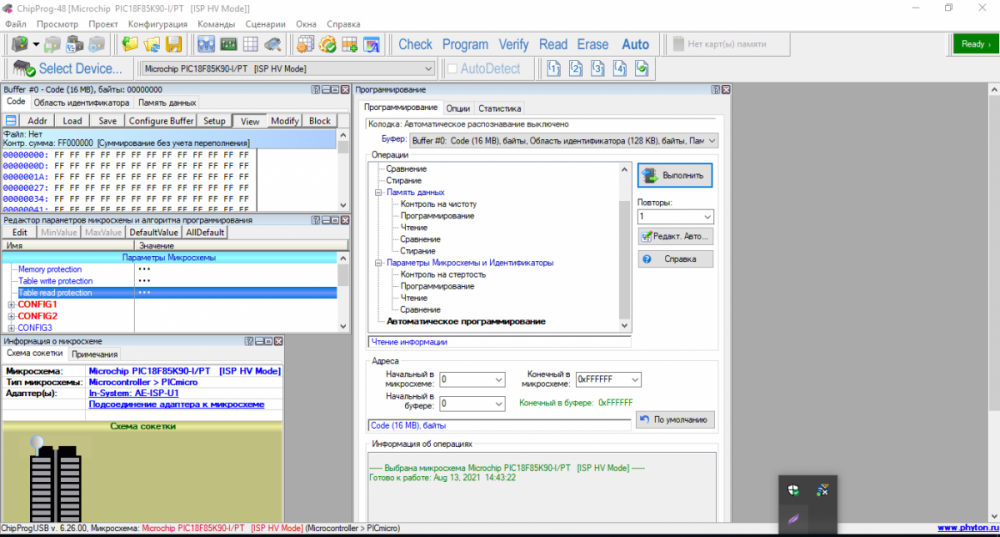Open the www.phyton.ru link
Viewport: 1000px width, 537px height.
coord(967,527)
